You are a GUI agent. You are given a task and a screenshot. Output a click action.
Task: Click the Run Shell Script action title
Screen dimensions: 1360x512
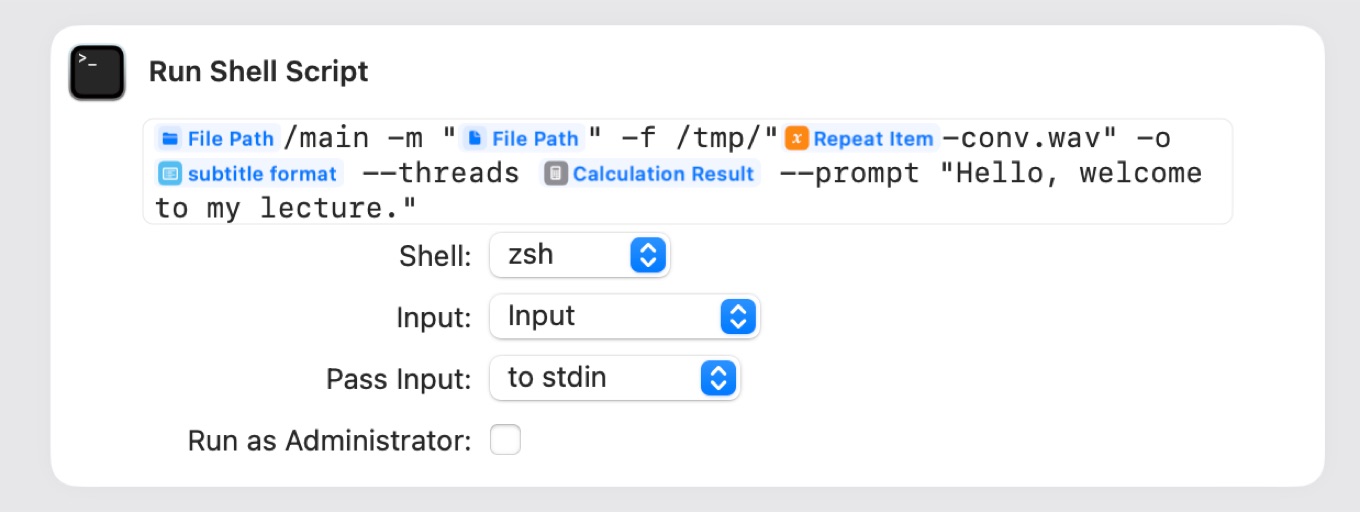pyautogui.click(x=259, y=72)
